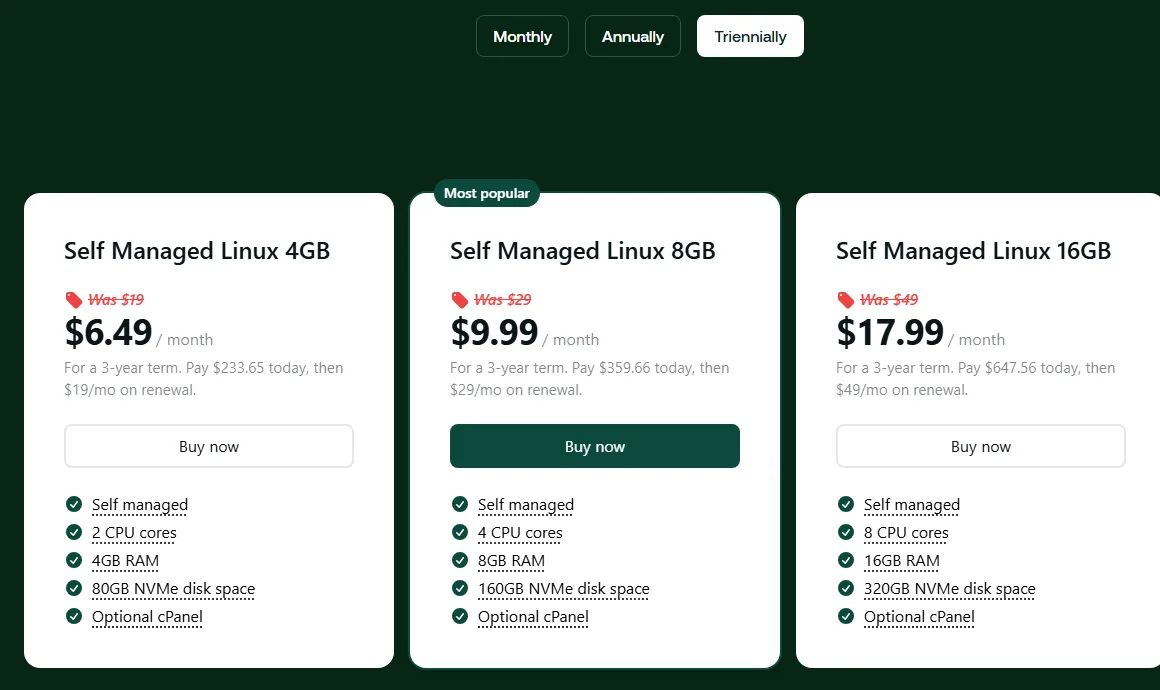The height and width of the screenshot is (690, 1160).
Task: Click the checkmark icon next to 8GB RAM
Action: [460, 560]
